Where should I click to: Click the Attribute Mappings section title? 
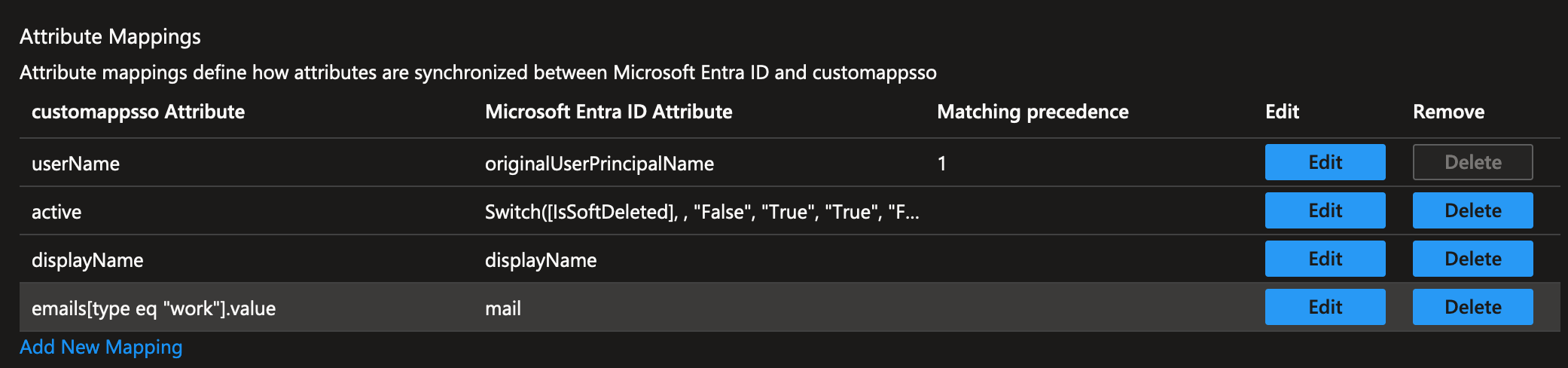(x=110, y=36)
